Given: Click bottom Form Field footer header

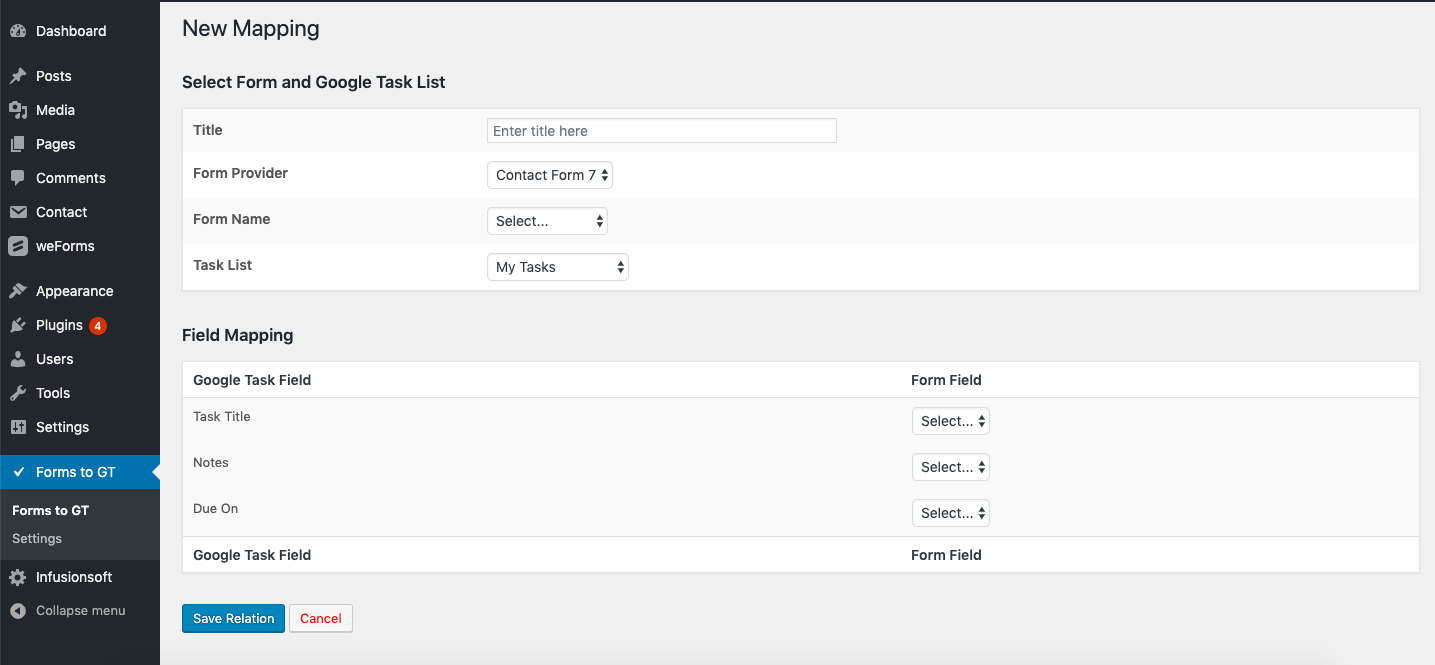Looking at the screenshot, I should [x=947, y=555].
